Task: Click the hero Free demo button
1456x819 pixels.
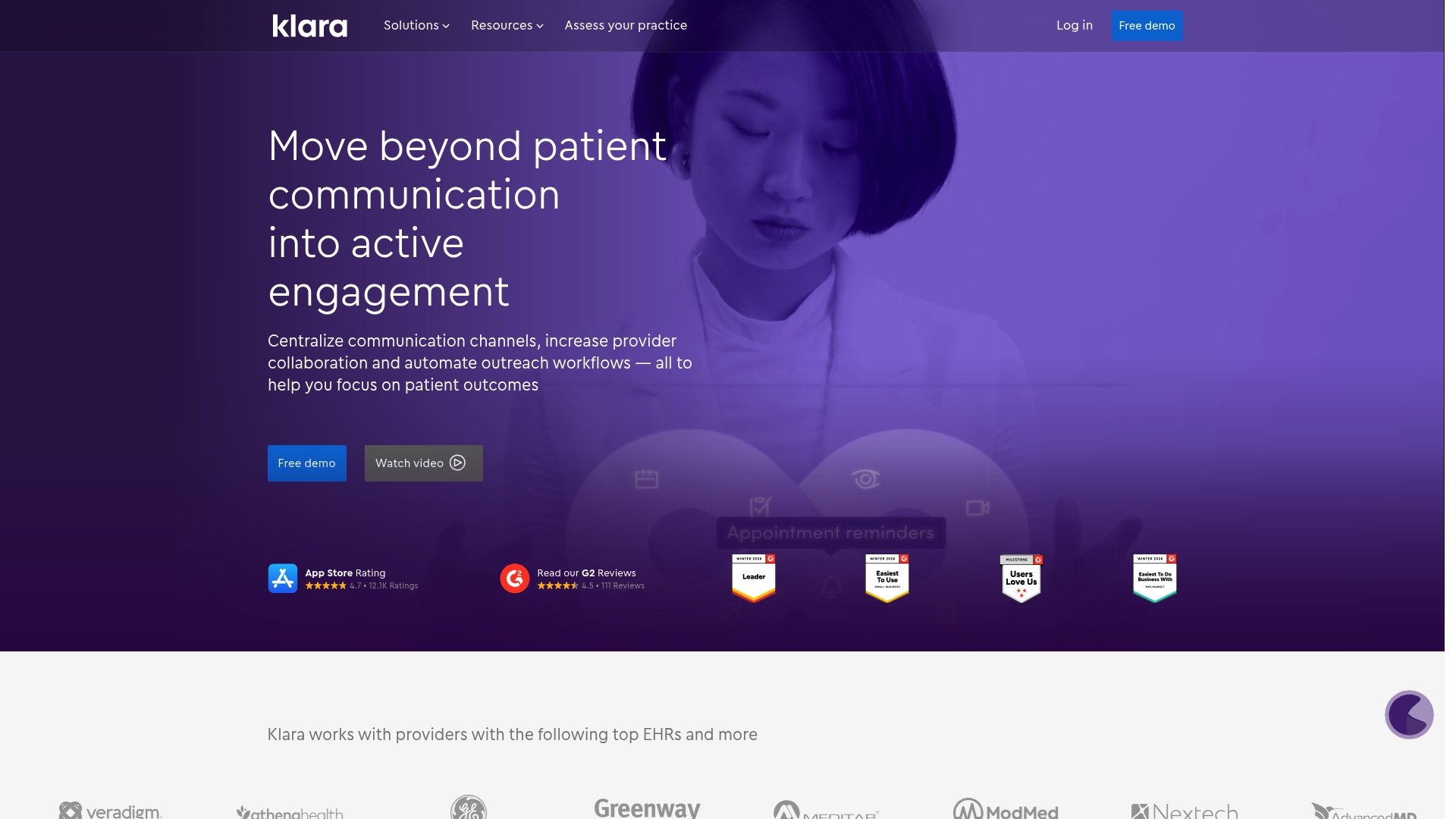Action: click(x=306, y=463)
